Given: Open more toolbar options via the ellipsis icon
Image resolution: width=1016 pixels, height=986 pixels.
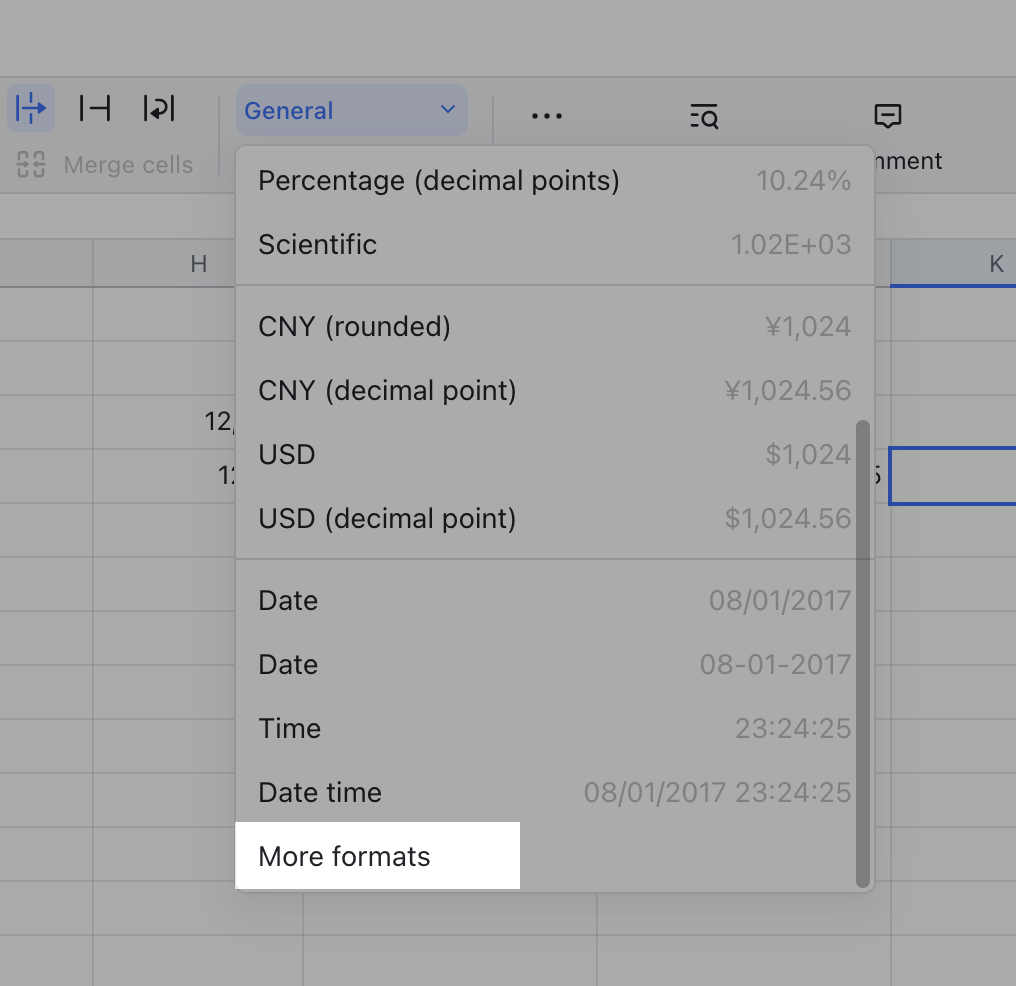Looking at the screenshot, I should pos(546,115).
